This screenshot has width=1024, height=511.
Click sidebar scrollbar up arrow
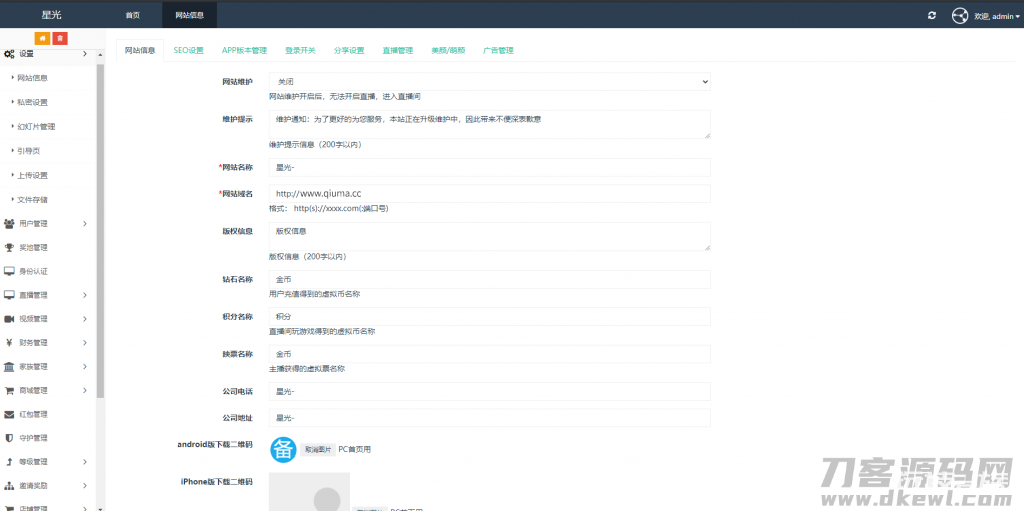click(100, 55)
